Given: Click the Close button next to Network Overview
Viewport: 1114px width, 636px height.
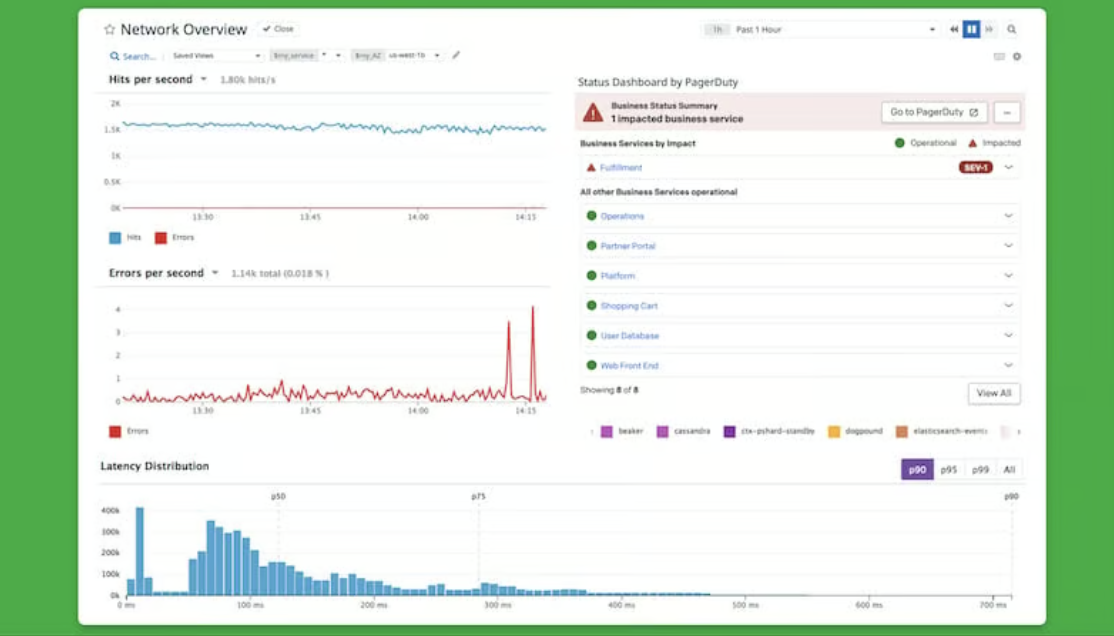Looking at the screenshot, I should (x=277, y=28).
